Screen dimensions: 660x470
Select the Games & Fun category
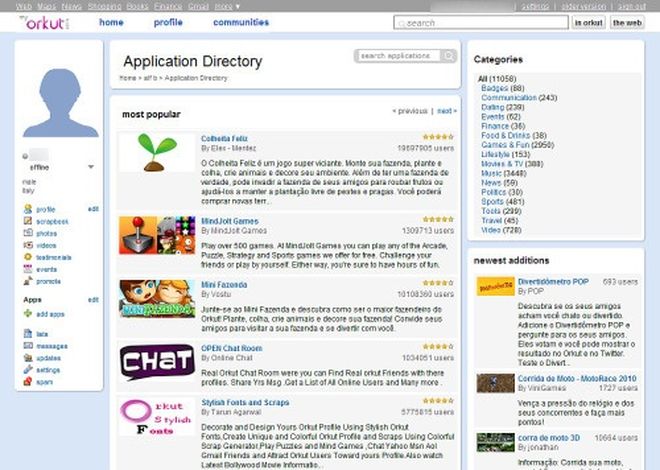(505, 145)
